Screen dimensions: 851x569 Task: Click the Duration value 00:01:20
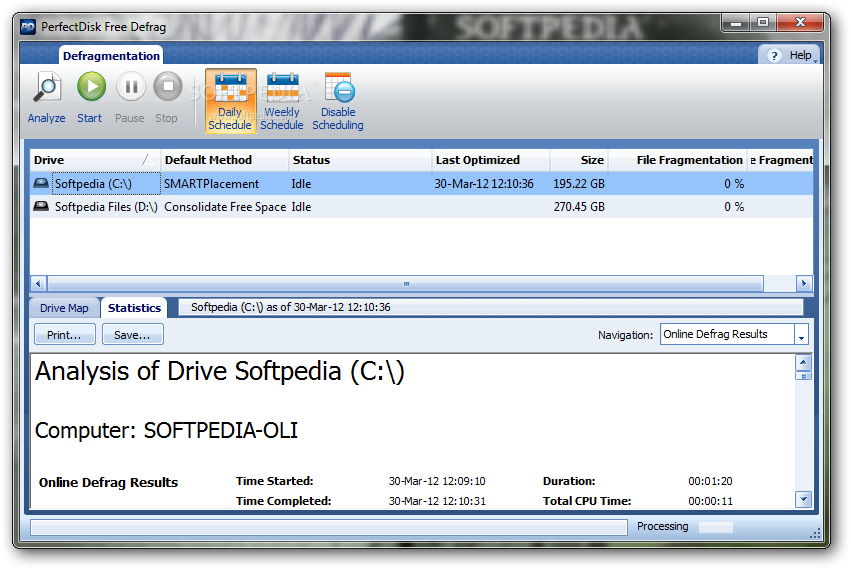pyautogui.click(x=710, y=481)
